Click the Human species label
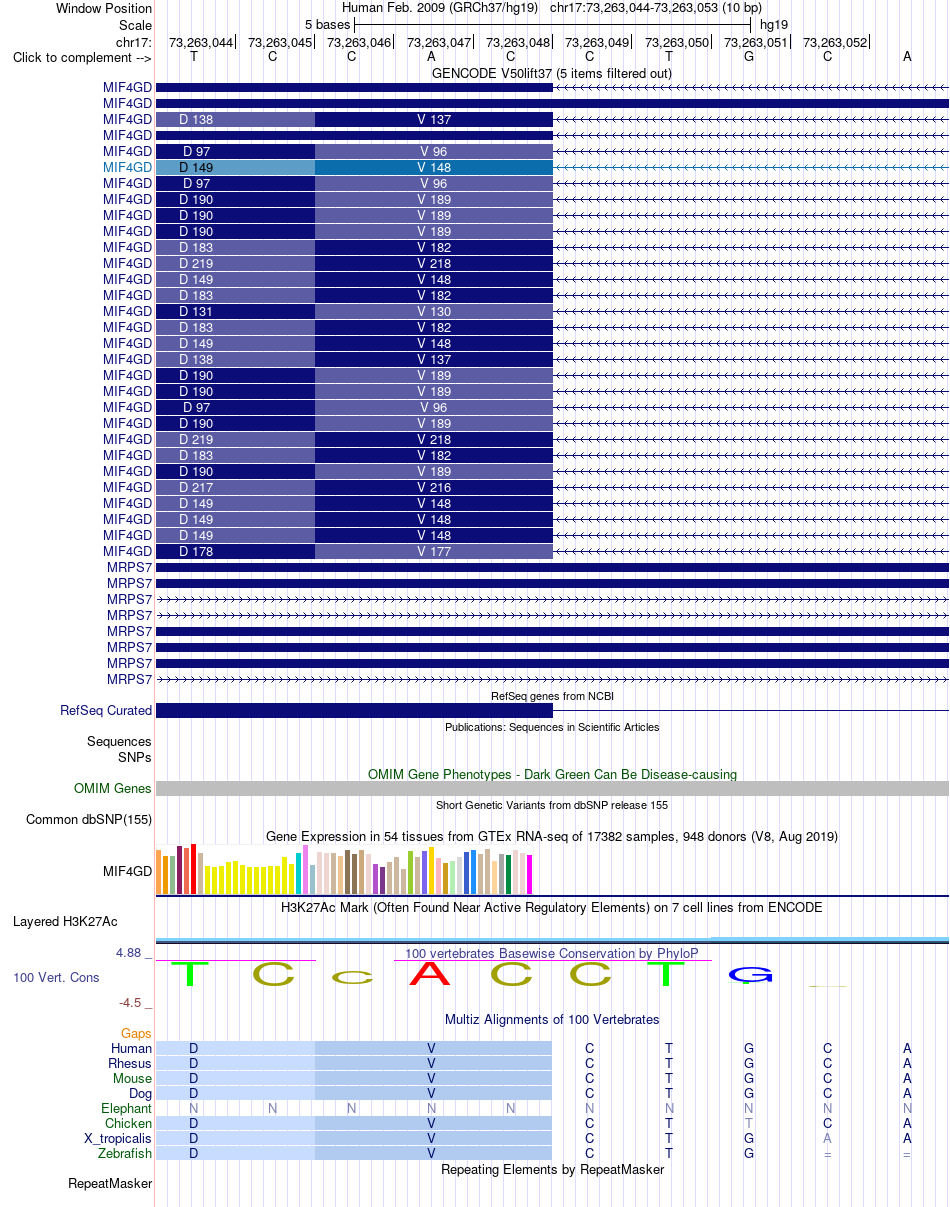 [132, 1048]
